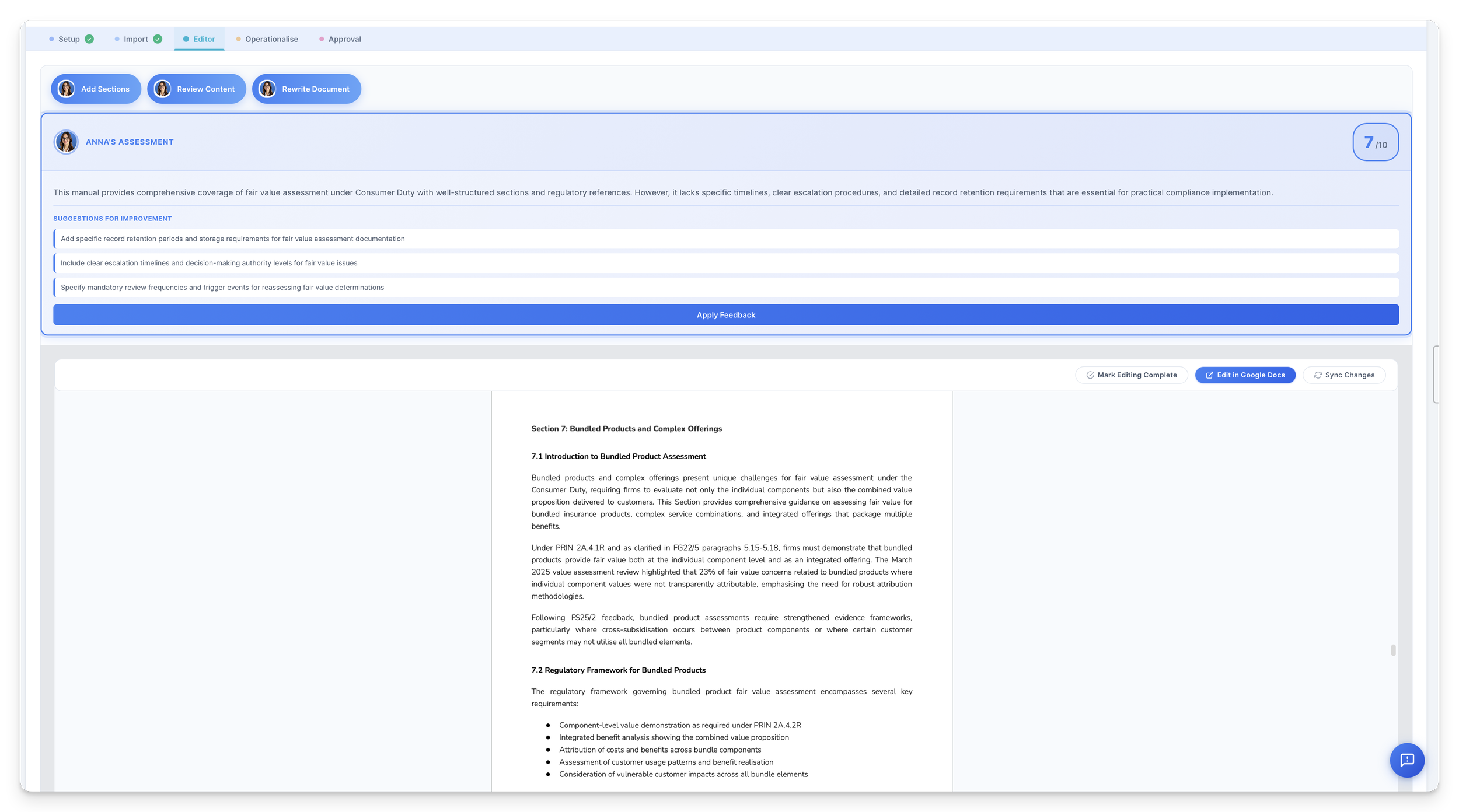Click the green checkmark beside Import

point(158,39)
